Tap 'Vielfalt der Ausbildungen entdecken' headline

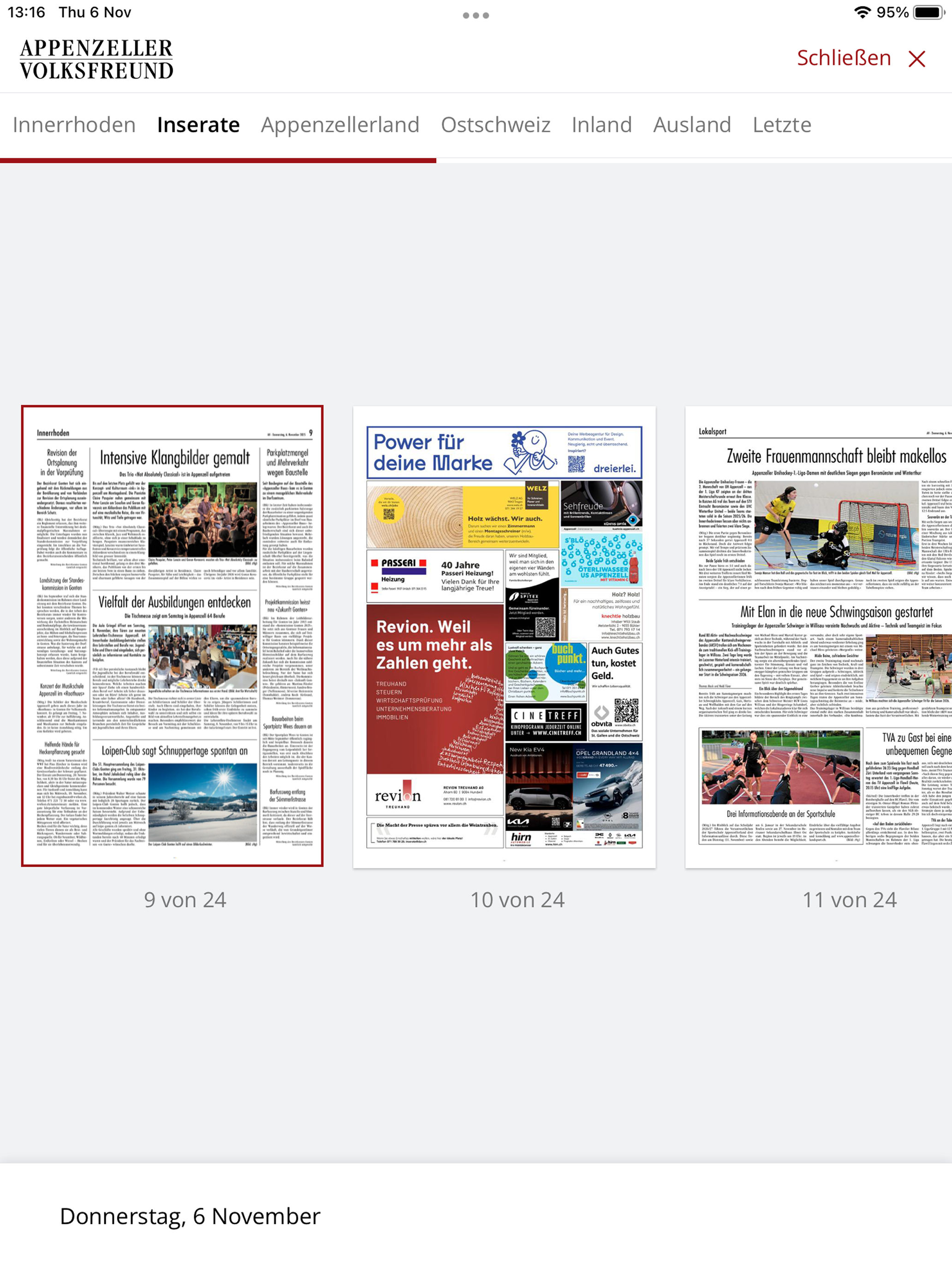tap(174, 602)
